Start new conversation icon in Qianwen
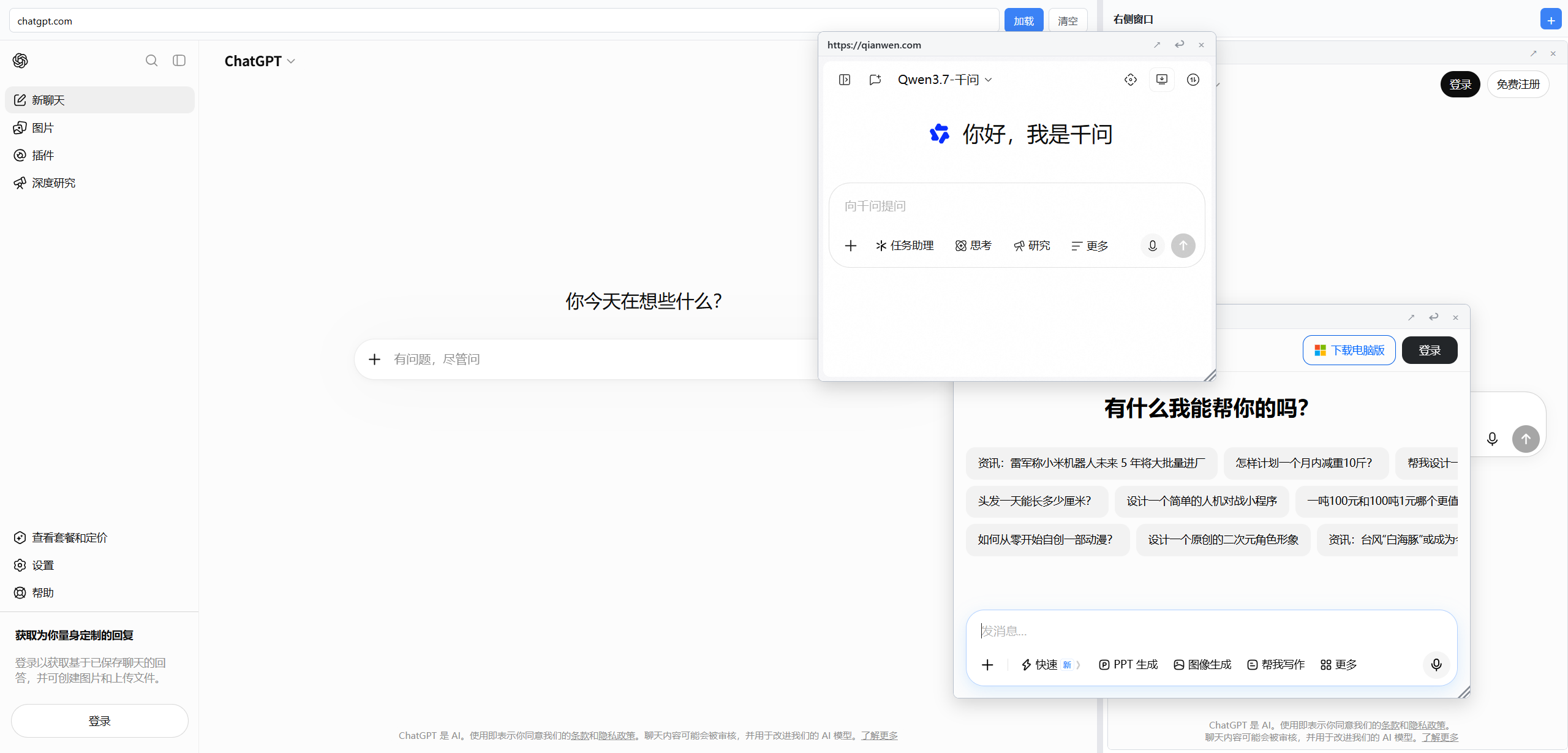 tap(875, 80)
